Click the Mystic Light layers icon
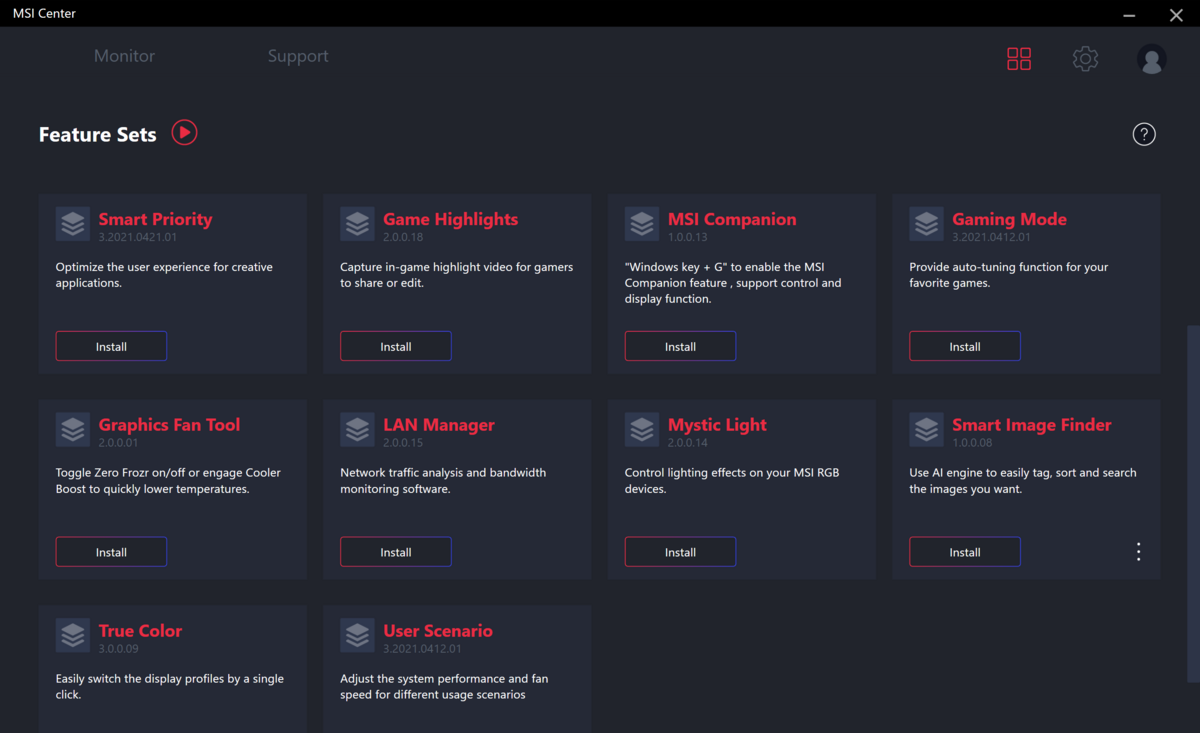 [x=642, y=430]
